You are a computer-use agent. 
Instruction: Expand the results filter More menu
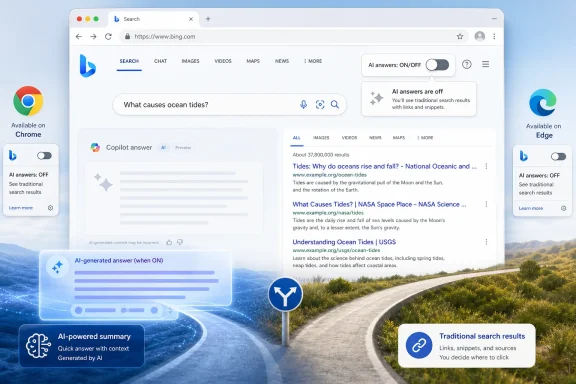(425, 138)
